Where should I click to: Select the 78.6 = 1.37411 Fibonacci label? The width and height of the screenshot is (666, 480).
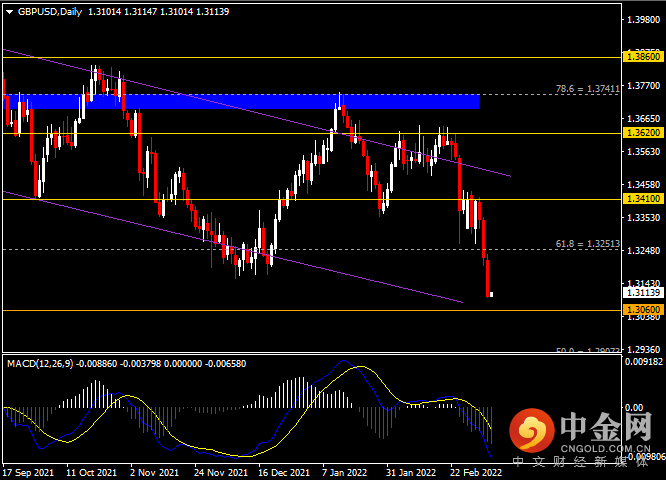pyautogui.click(x=589, y=89)
